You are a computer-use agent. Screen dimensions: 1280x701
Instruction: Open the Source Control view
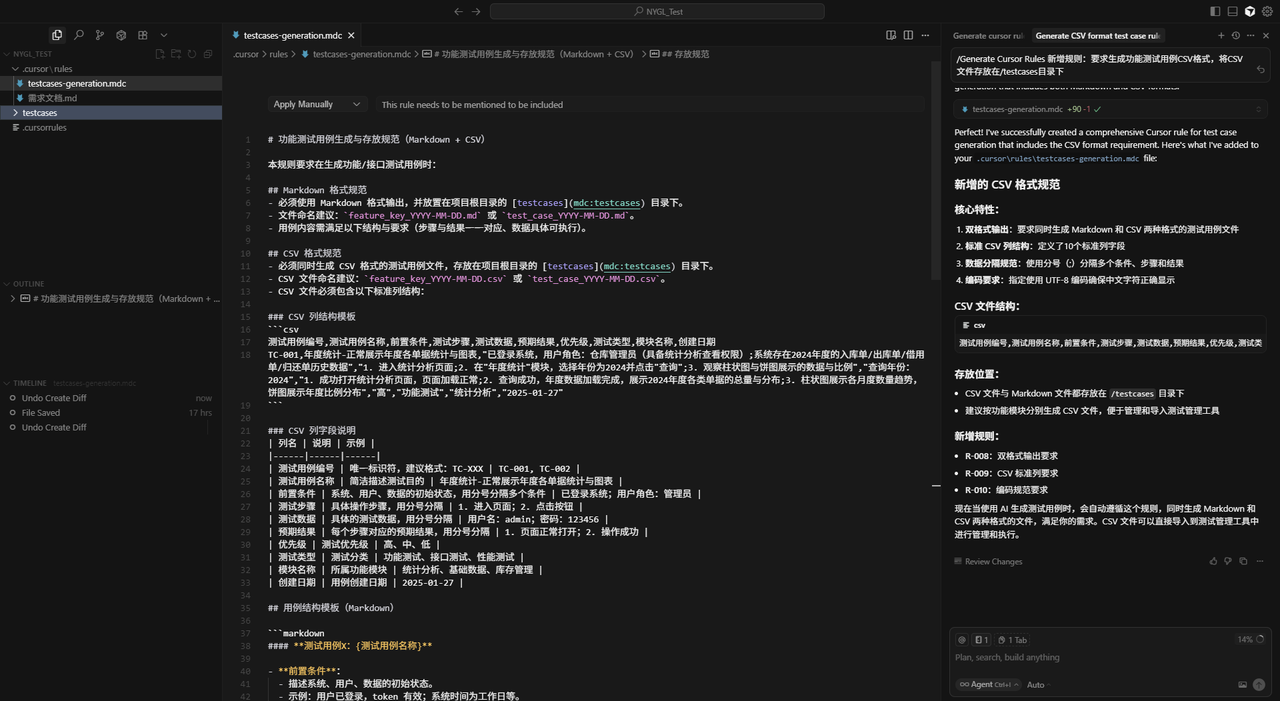100,35
